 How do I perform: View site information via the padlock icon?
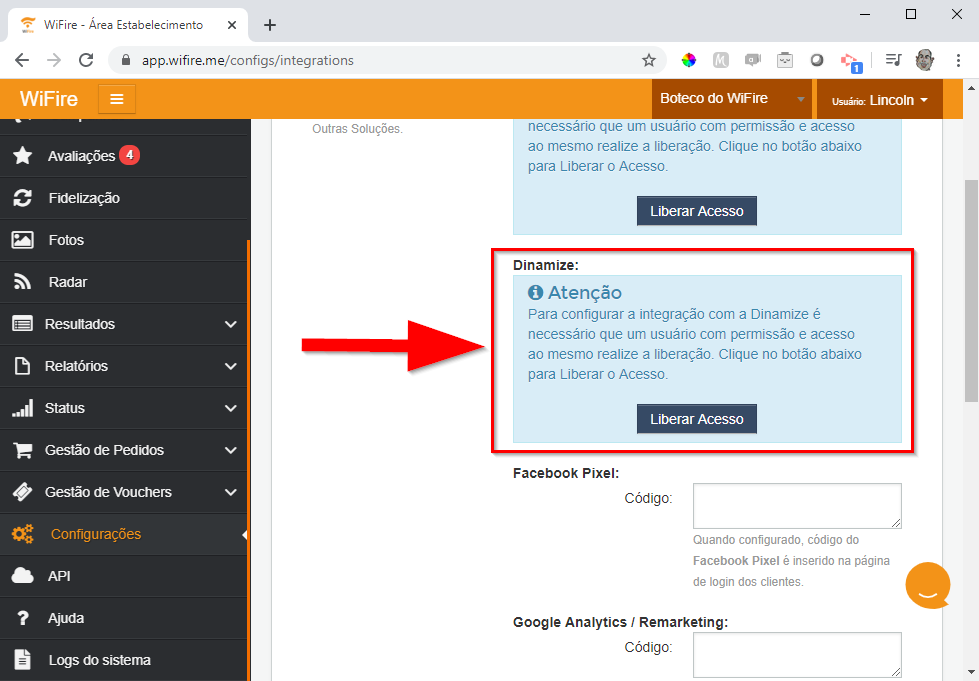[126, 61]
